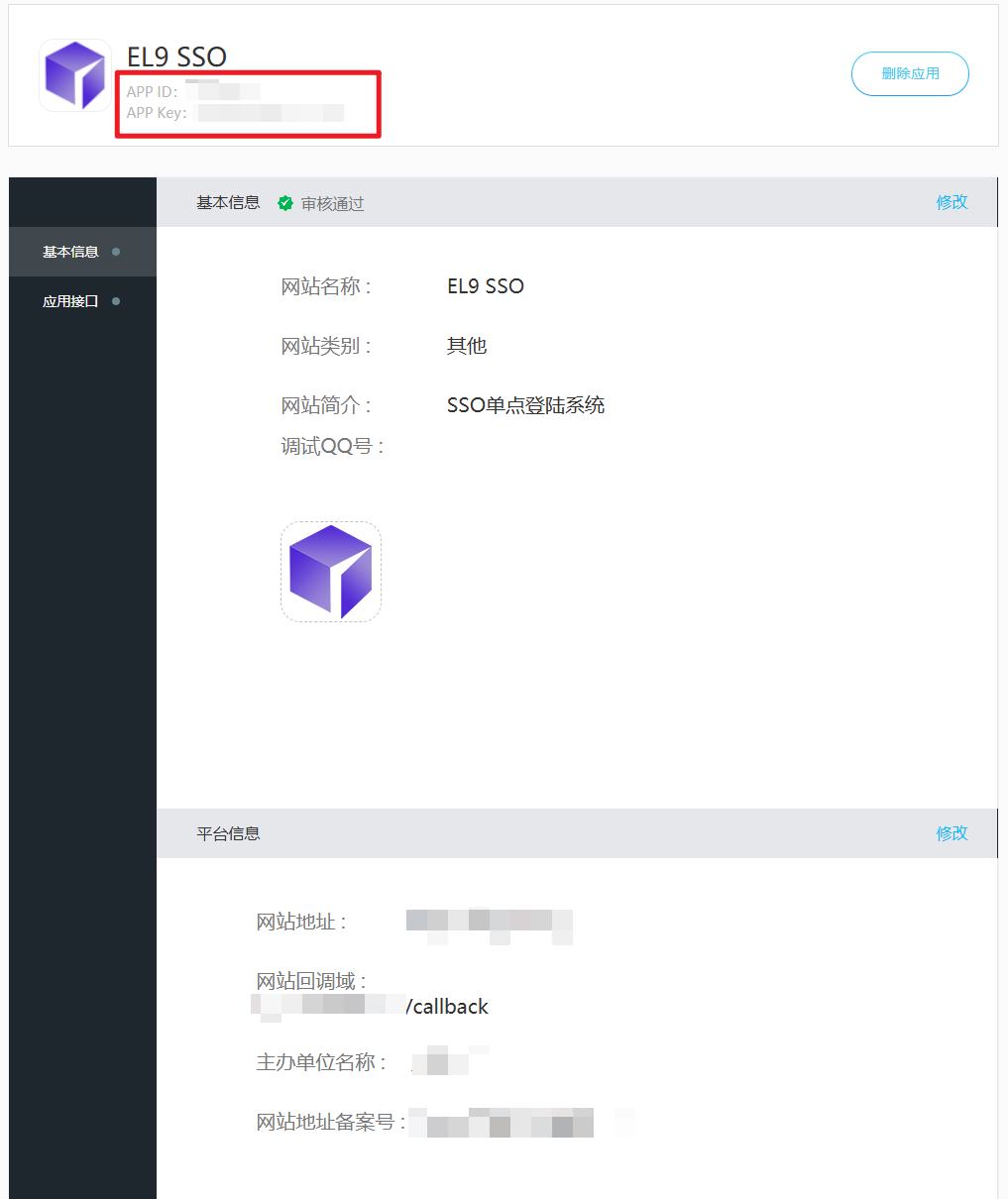
Task: Click the purple cube app icon in header
Action: click(x=75, y=75)
